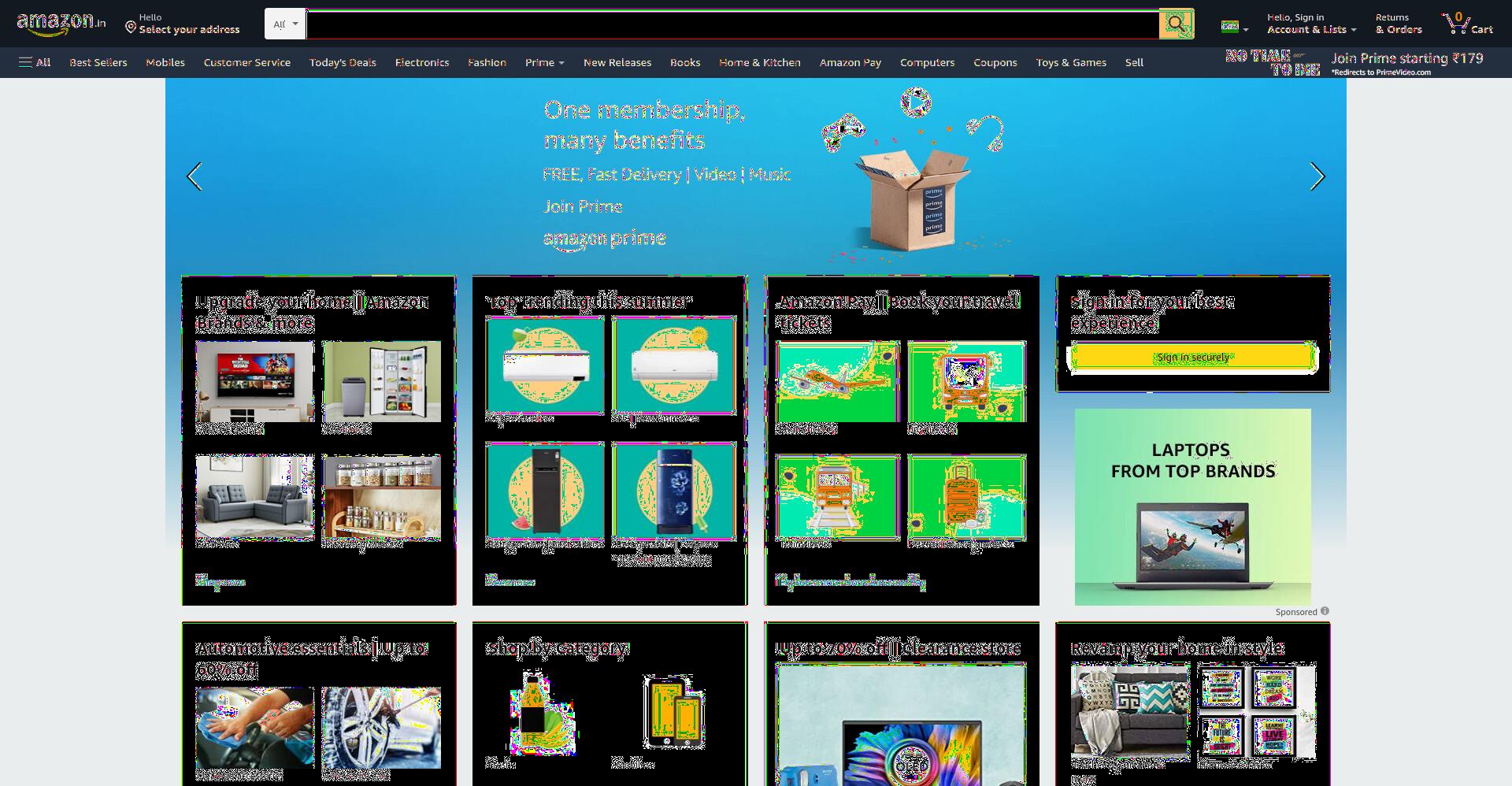Click the cushion covers thumbnail

point(1130,711)
